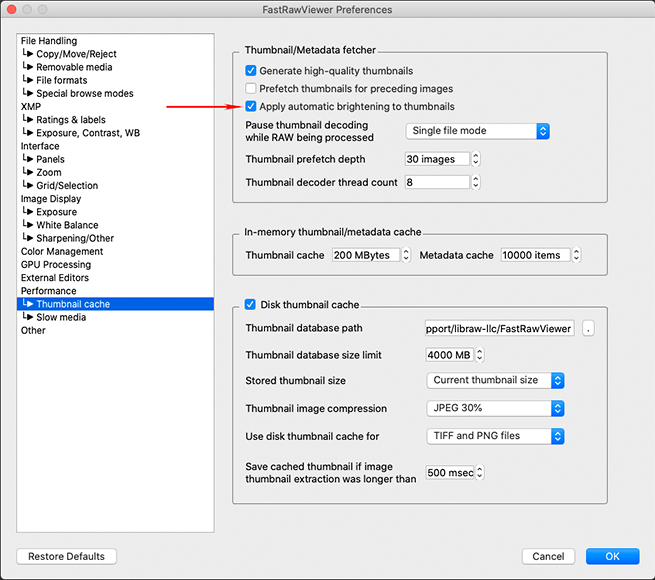Disable Apply automatic brightening to thumbnails
The image size is (655, 580).
point(251,106)
